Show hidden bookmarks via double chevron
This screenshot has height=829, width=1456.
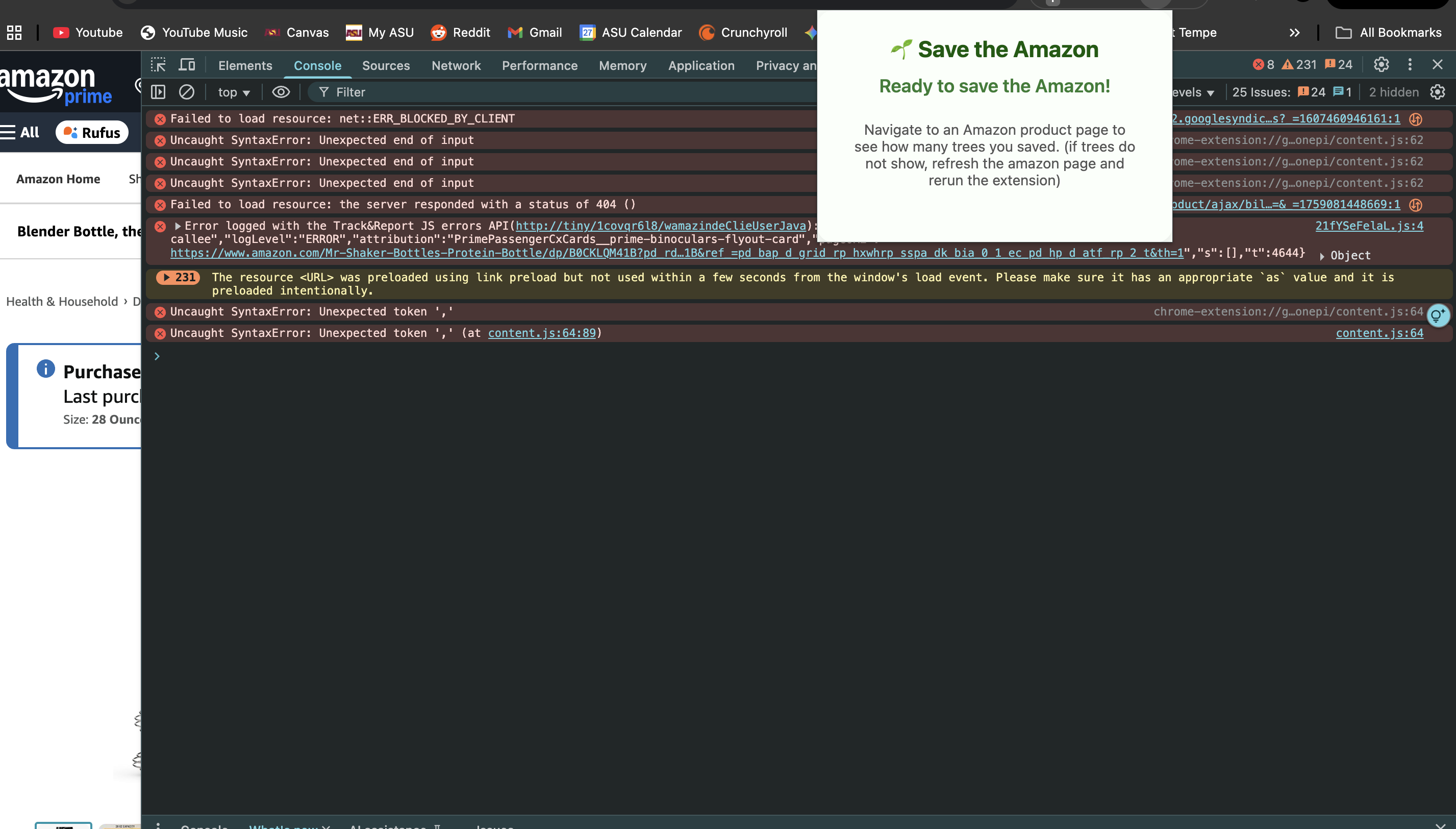[1294, 33]
